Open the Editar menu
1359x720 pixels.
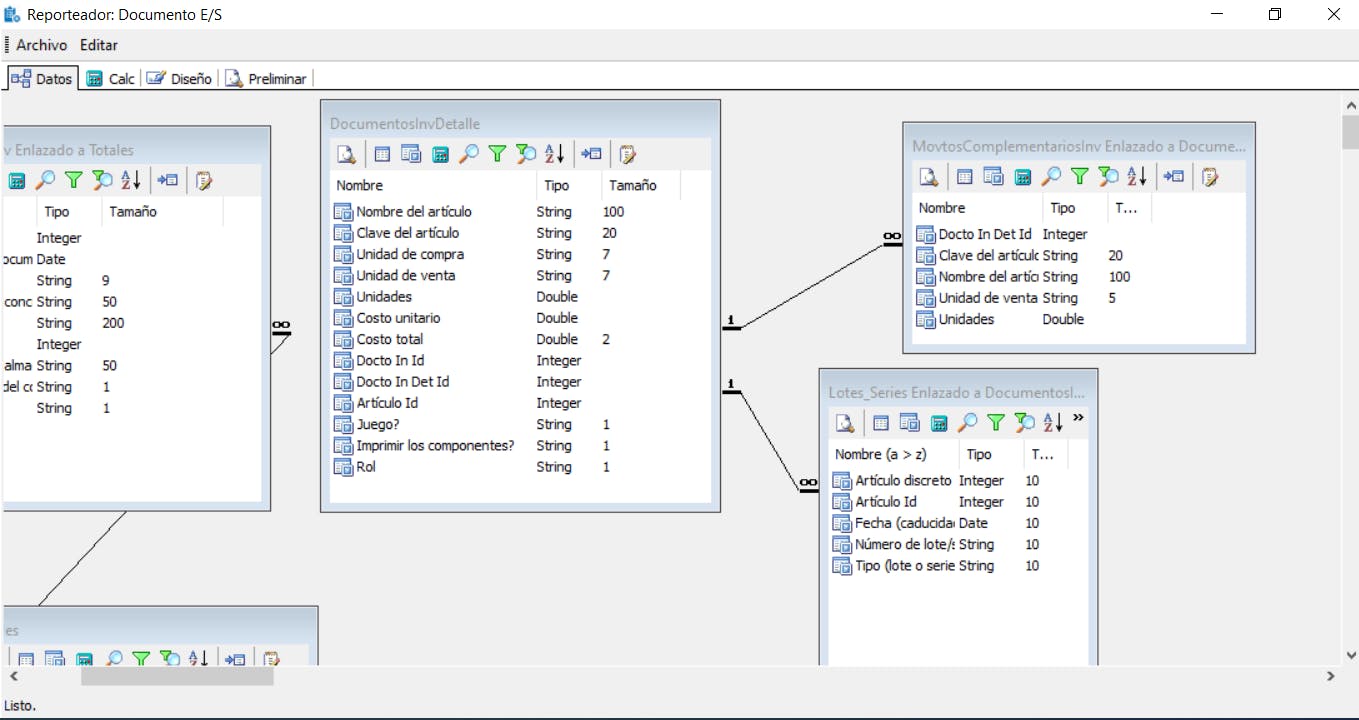pyautogui.click(x=99, y=45)
